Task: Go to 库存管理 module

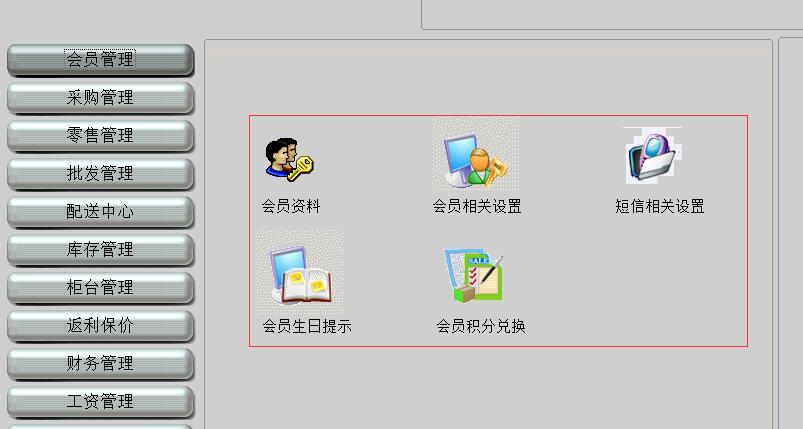Action: (100, 249)
